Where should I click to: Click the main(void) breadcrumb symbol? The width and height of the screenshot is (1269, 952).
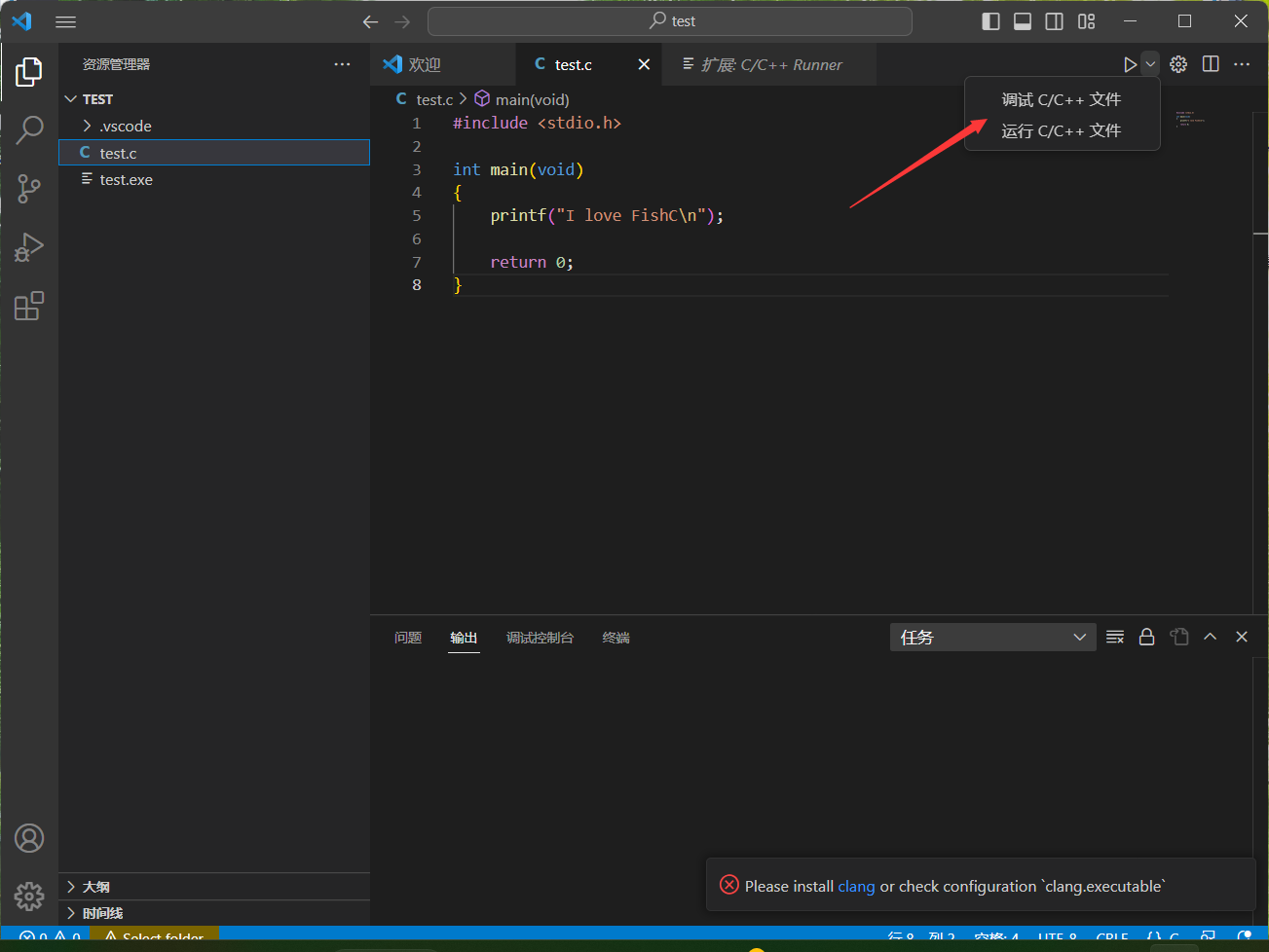522,99
